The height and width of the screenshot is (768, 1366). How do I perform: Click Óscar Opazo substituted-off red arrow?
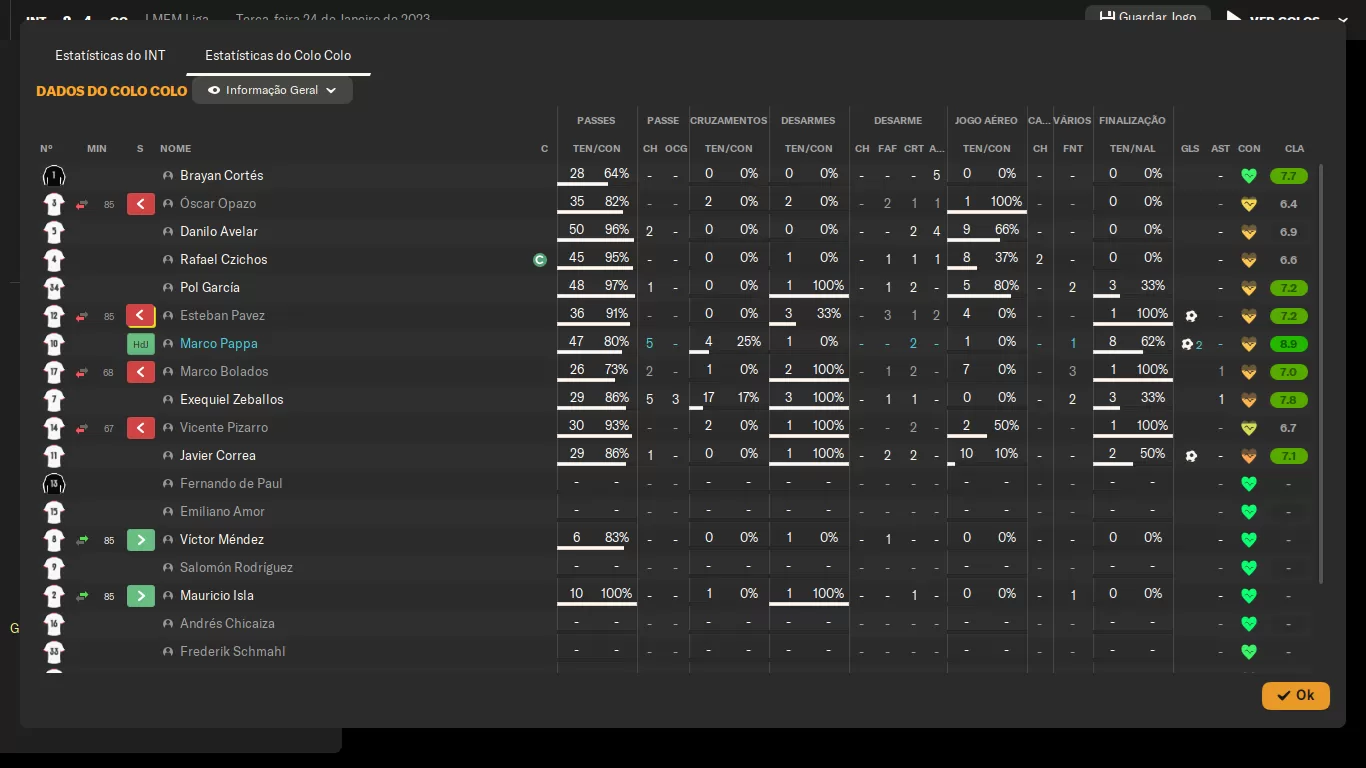coord(141,204)
